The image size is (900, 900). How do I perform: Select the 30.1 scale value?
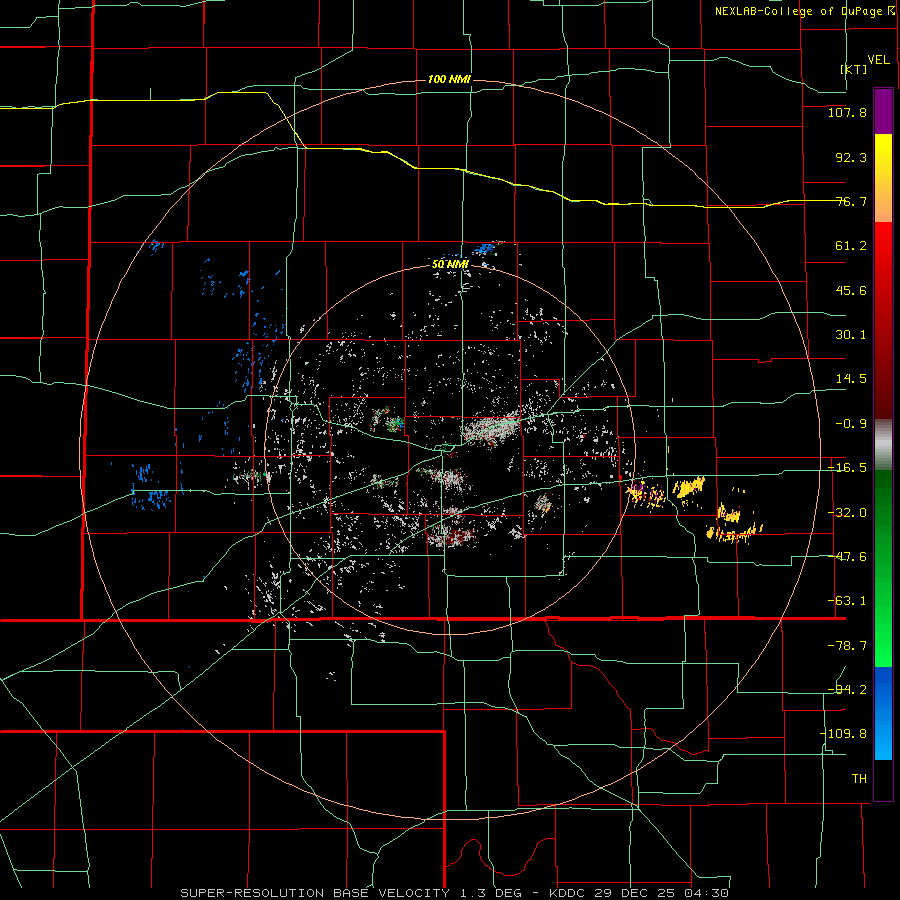click(x=851, y=335)
